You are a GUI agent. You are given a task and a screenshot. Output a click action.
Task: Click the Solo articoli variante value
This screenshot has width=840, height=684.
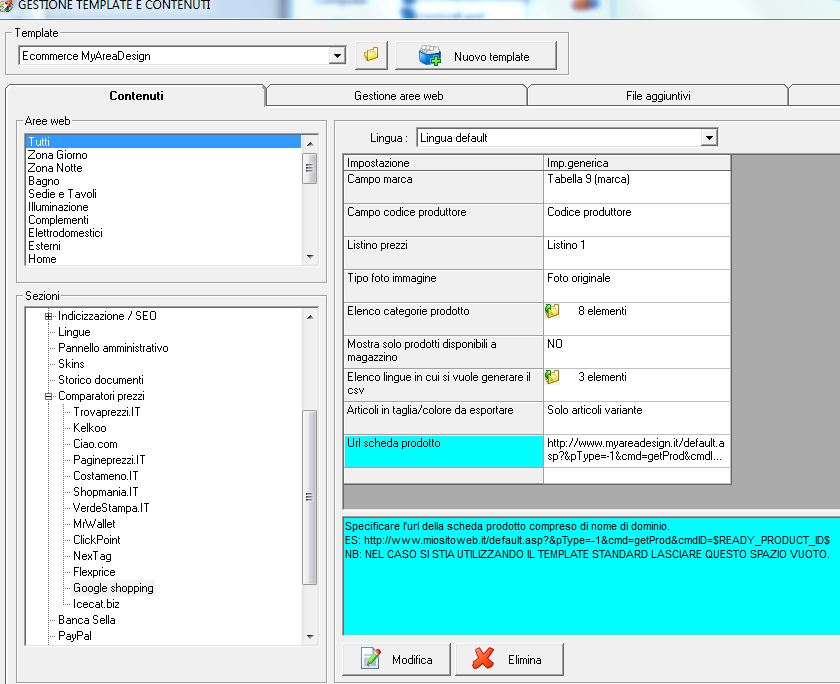(637, 418)
